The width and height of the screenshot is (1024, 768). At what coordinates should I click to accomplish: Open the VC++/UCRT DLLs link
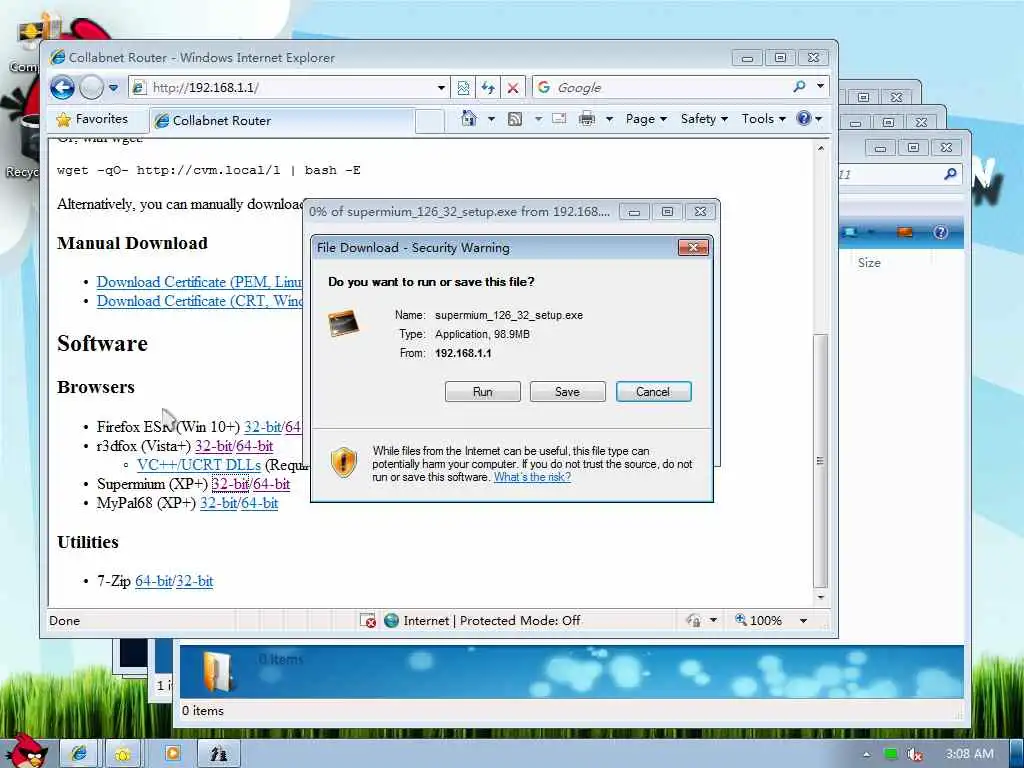199,465
